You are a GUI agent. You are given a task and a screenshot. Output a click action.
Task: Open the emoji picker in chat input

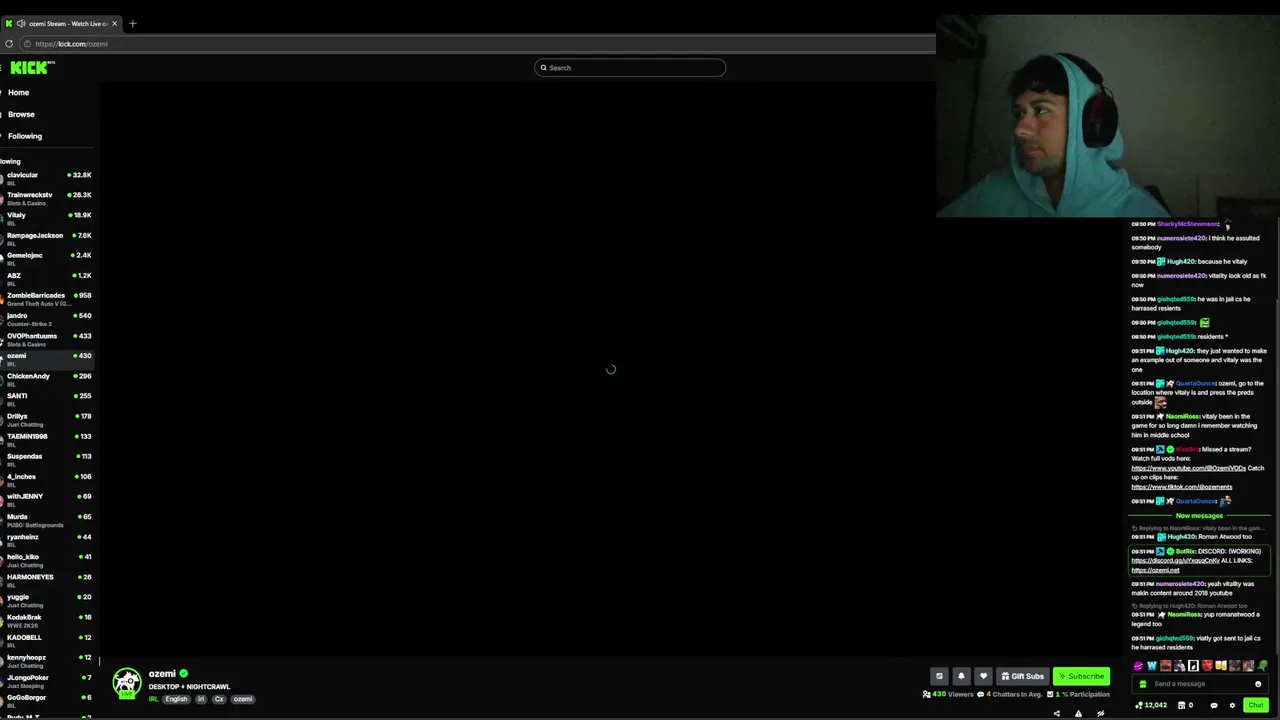(1258, 684)
